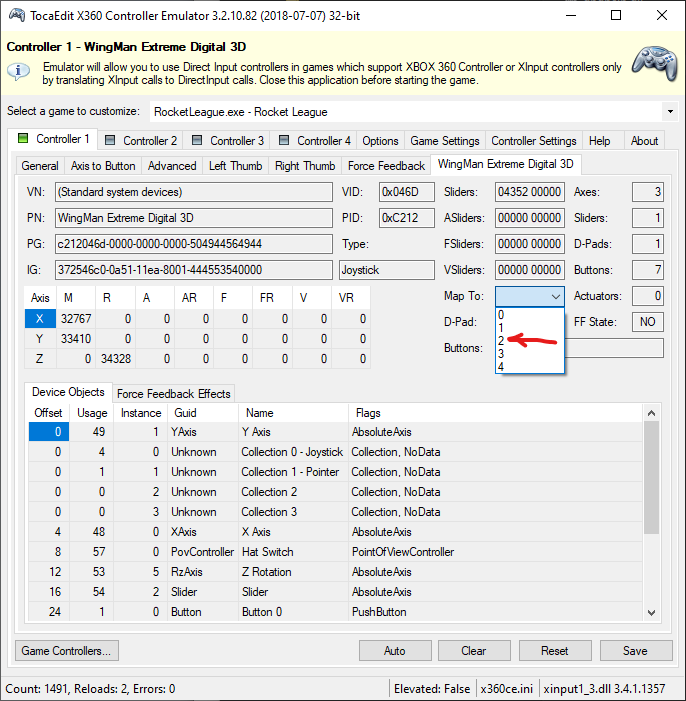Switch to Axis to Button sub-tab
Screen dimensions: 686x701
pos(103,166)
